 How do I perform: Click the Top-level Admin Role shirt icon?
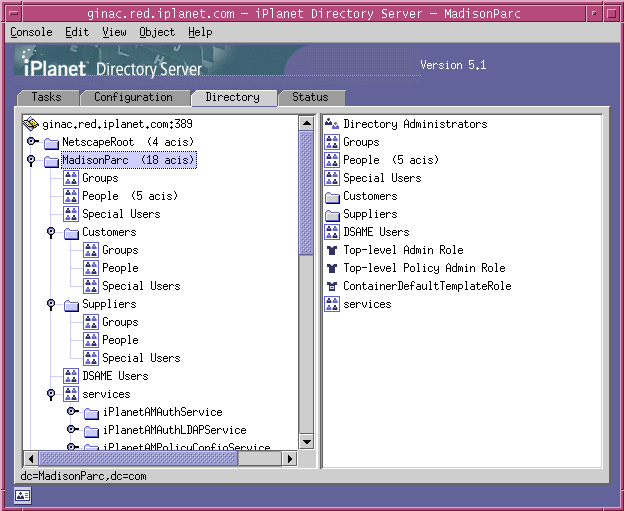(332, 250)
